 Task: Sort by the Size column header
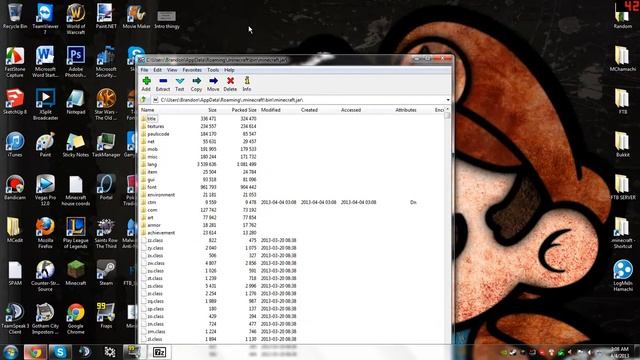click(x=212, y=110)
